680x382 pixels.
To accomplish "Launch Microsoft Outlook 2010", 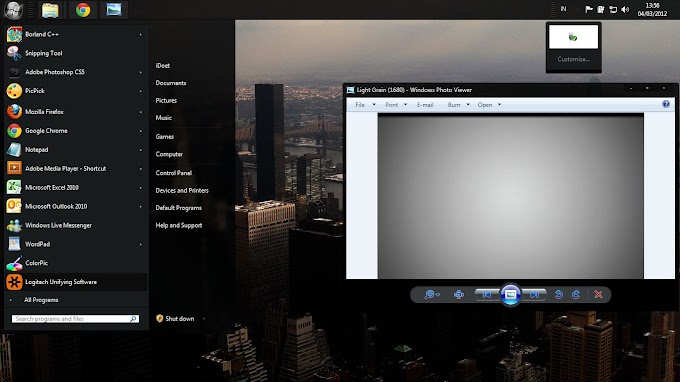I will (x=75, y=206).
